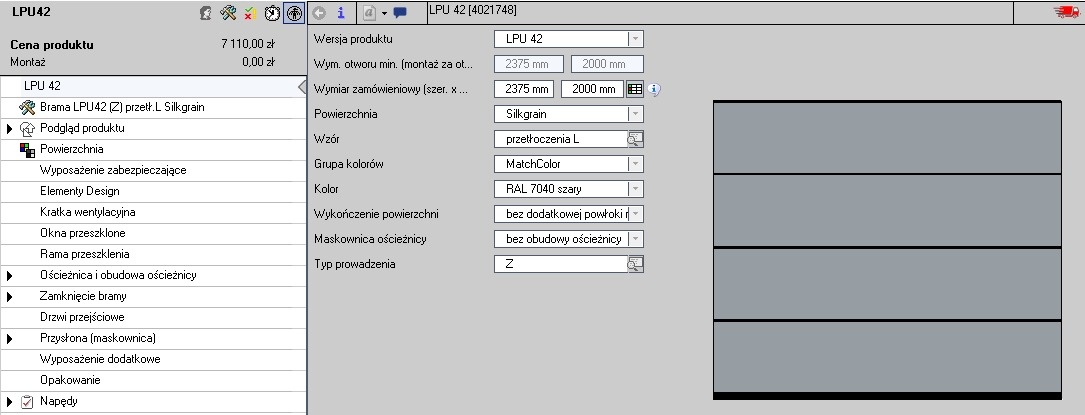
Task: Collapse the panel using arrow on LPU 42 row
Action: click(x=302, y=86)
